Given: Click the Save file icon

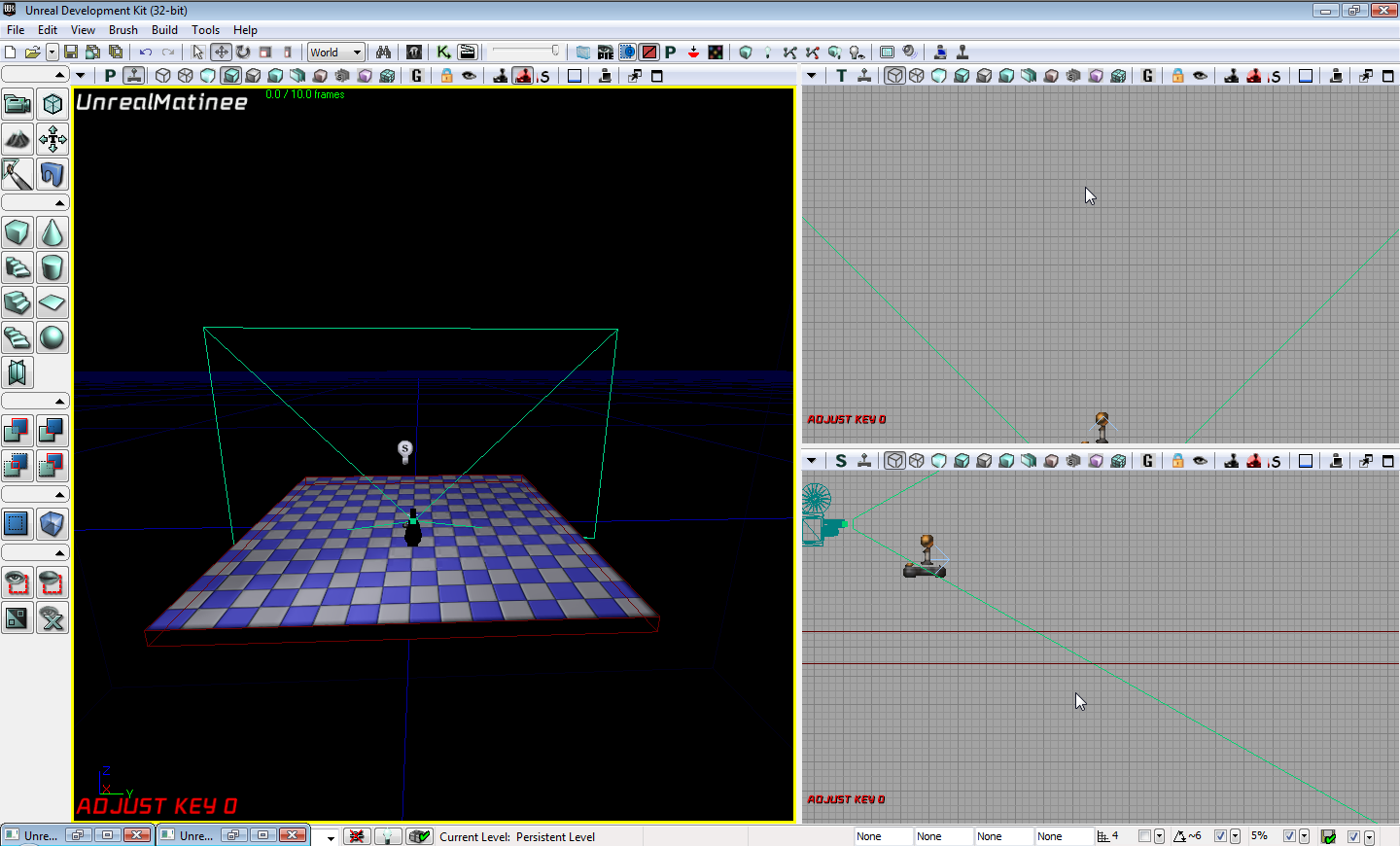Looking at the screenshot, I should pyautogui.click(x=71, y=53).
